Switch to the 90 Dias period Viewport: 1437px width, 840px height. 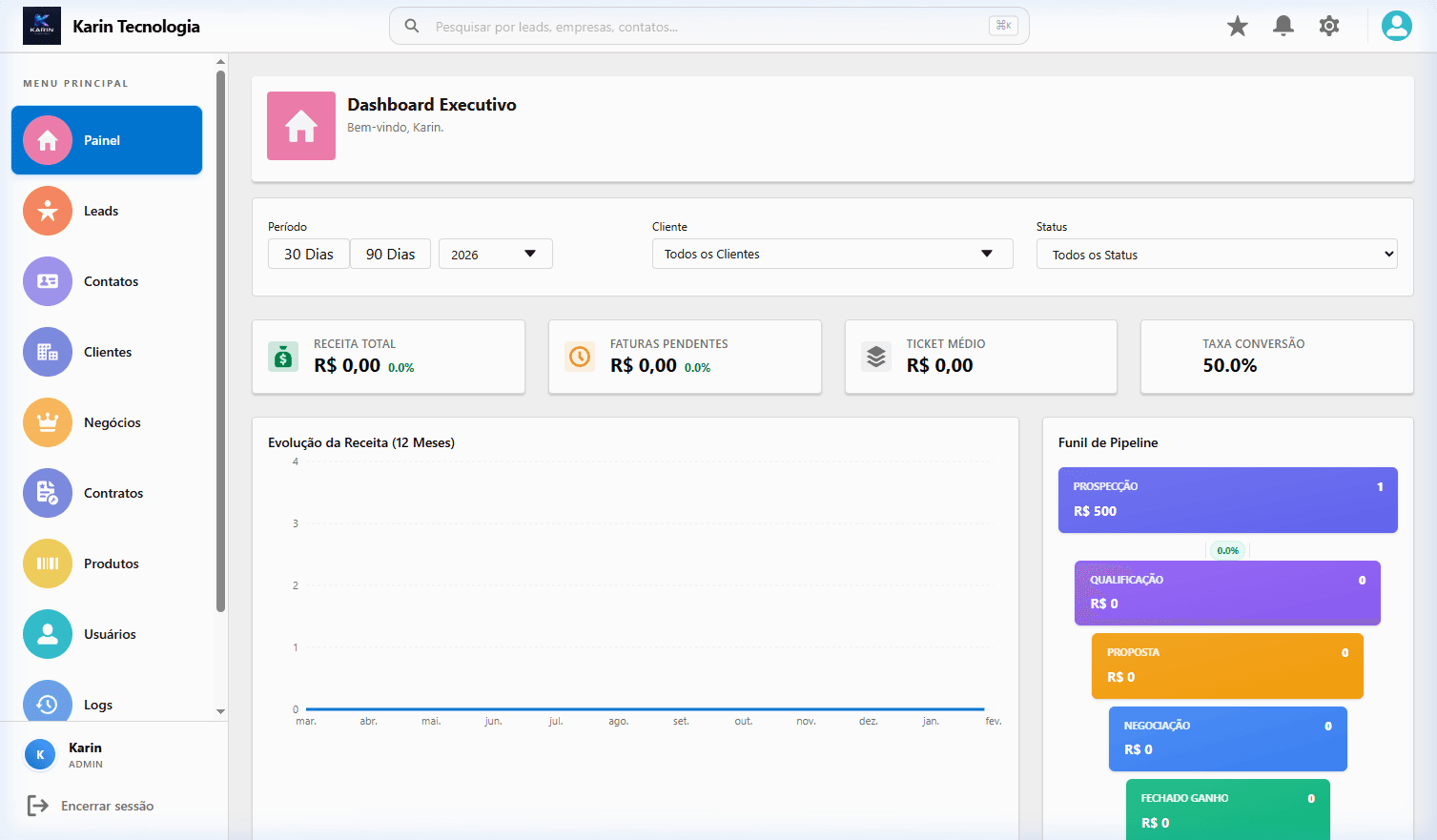click(x=390, y=254)
